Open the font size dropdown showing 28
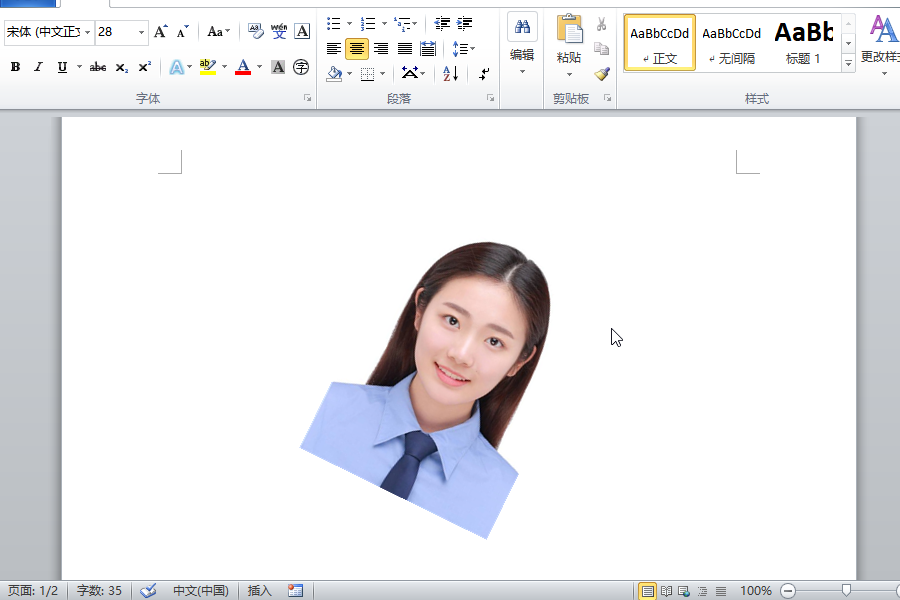 pos(141,32)
